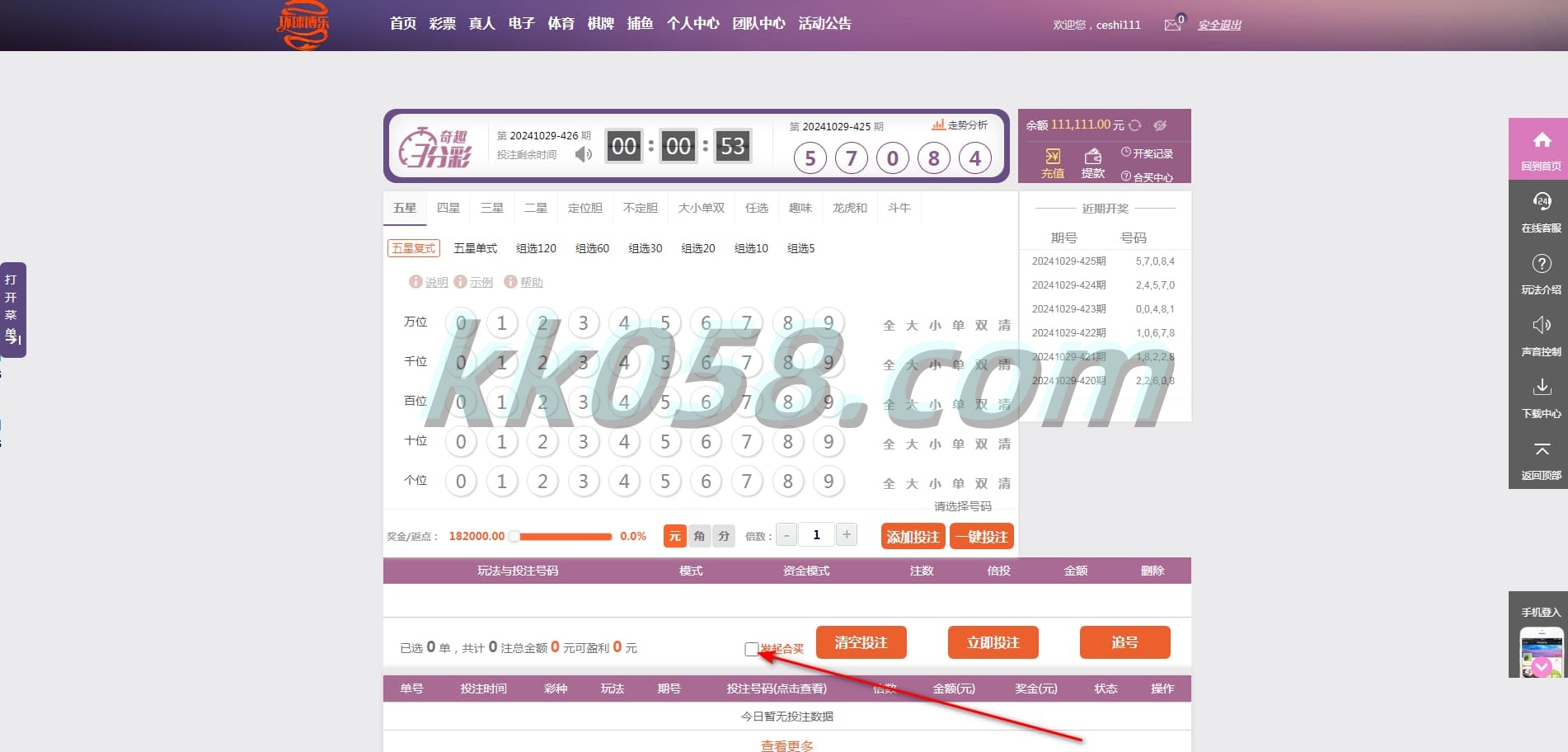Open 在线客服 customer service

1541,211
